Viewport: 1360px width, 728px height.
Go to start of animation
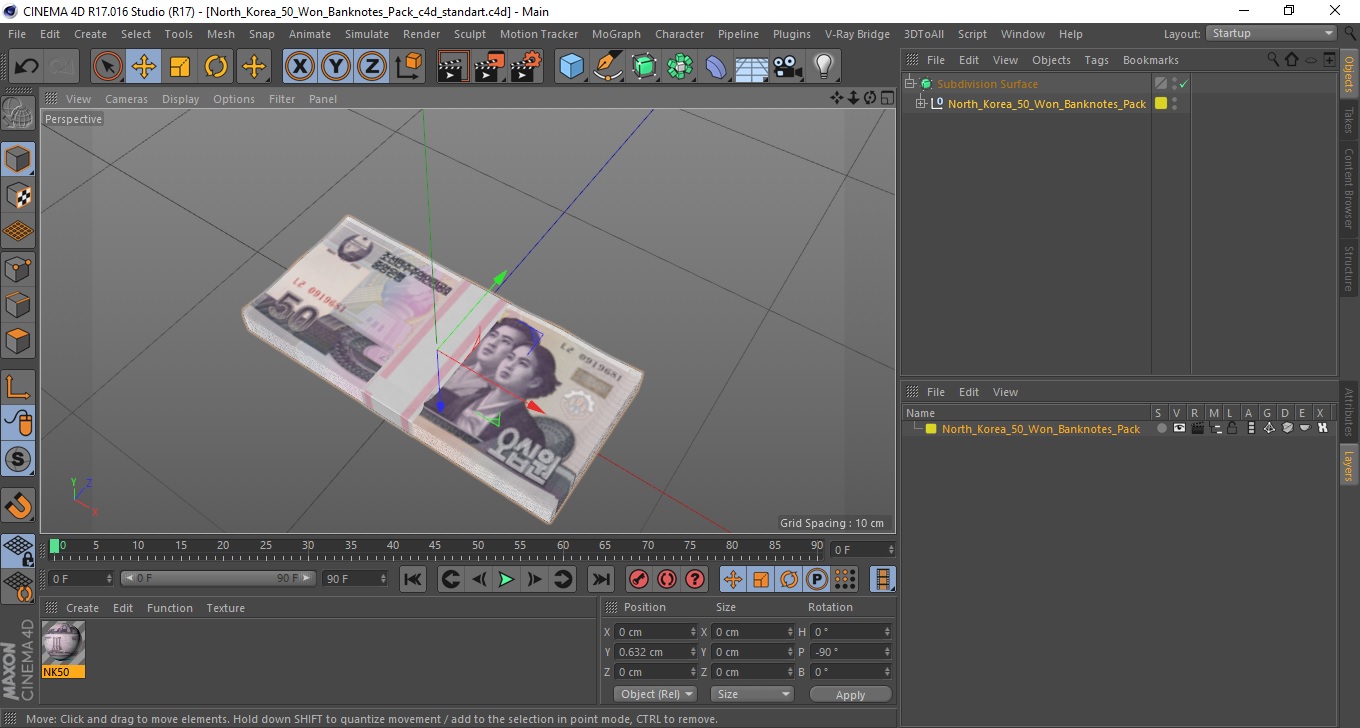[413, 579]
